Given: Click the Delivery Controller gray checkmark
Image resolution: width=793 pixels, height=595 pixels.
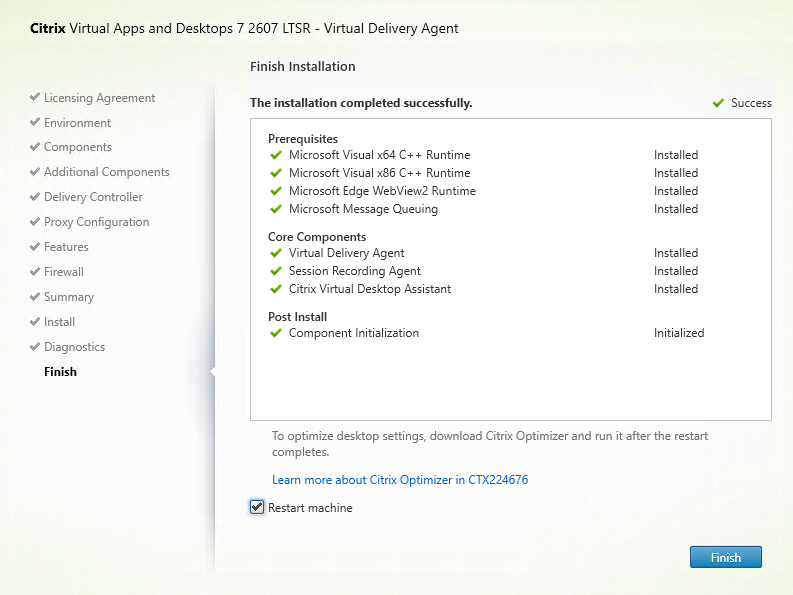Looking at the screenshot, I should click(35, 196).
